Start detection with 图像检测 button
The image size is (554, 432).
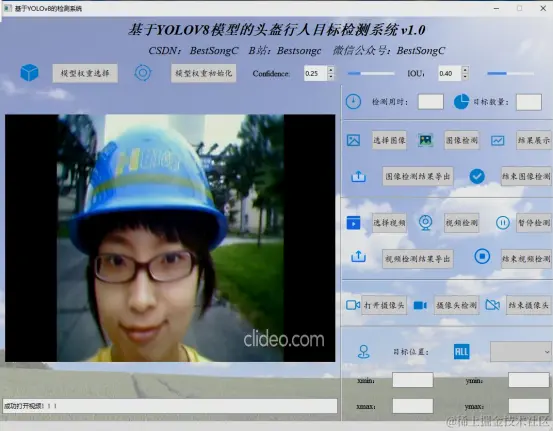(x=461, y=140)
